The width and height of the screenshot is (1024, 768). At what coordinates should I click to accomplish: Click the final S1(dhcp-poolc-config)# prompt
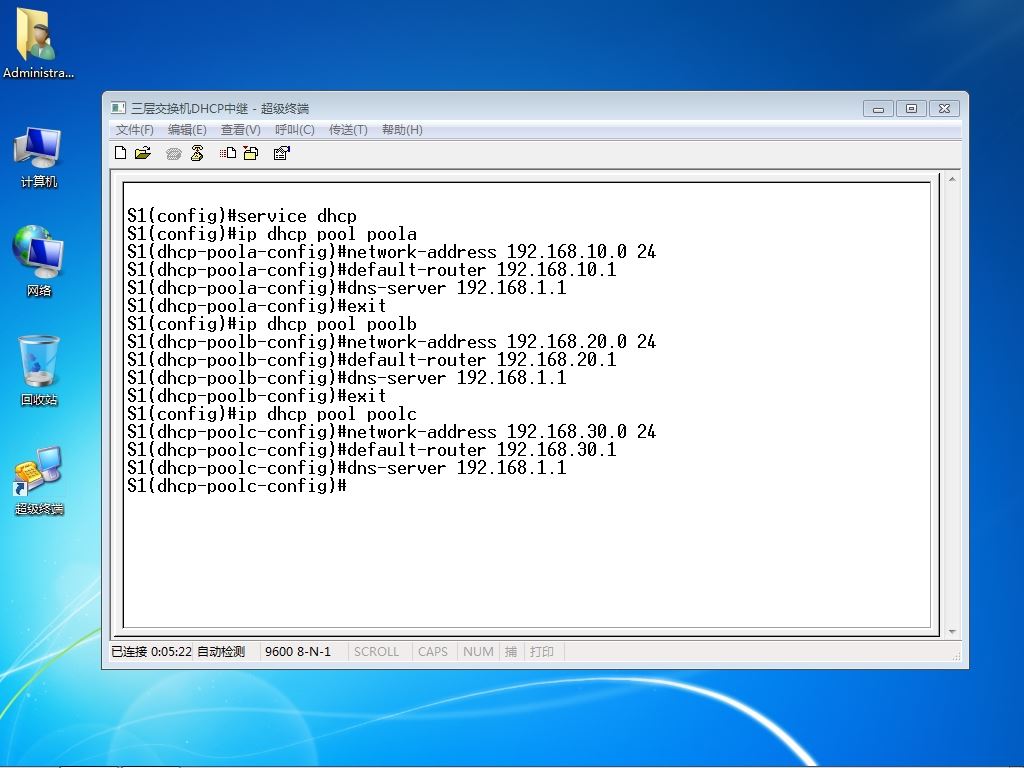pyautogui.click(x=236, y=486)
